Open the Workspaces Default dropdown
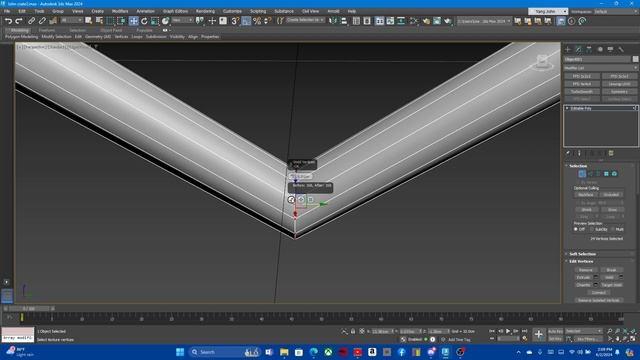This screenshot has height=360, width=640. 616,11
